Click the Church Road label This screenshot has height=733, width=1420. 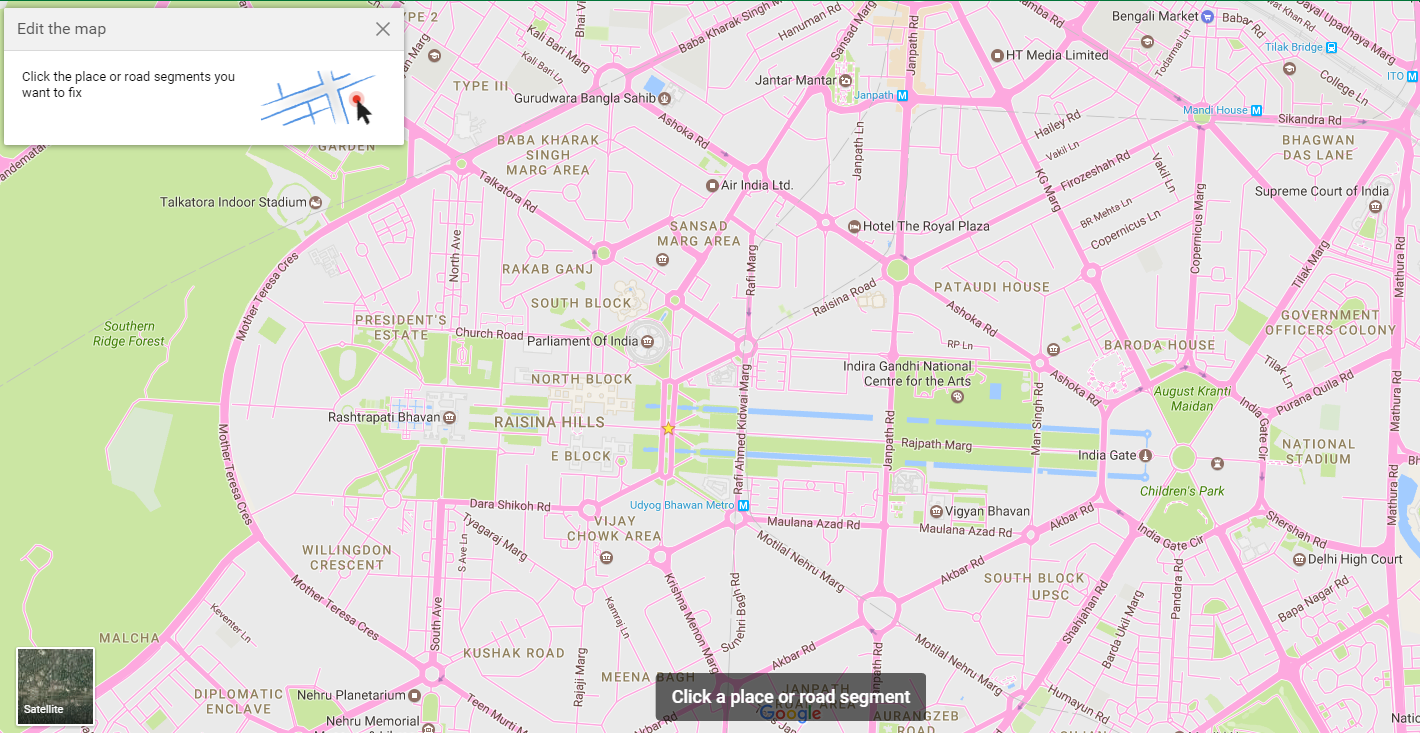pos(489,335)
